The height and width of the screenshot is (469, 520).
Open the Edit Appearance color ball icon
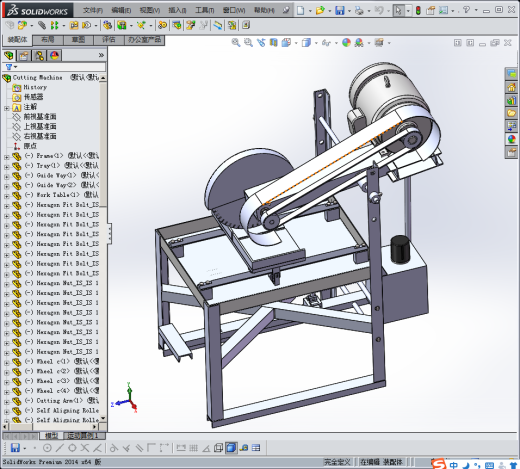tap(347, 43)
